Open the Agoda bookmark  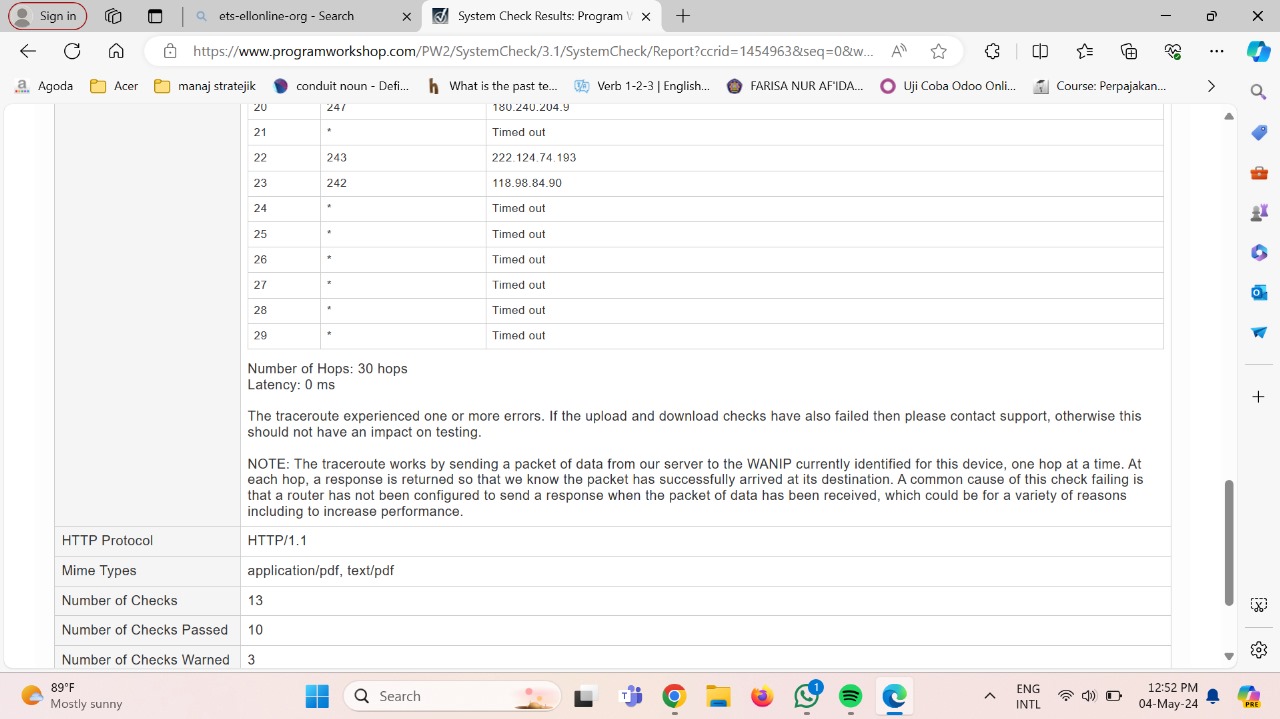pyautogui.click(x=44, y=86)
